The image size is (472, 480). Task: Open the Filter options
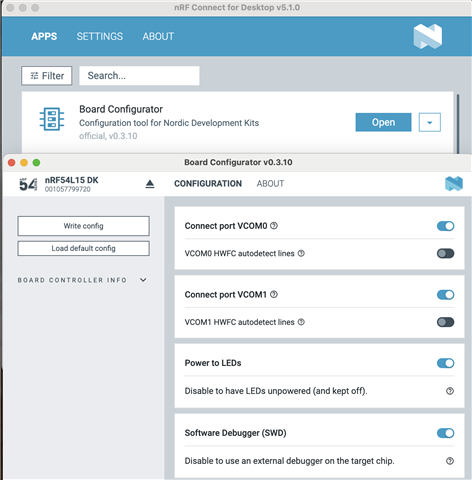point(47,76)
